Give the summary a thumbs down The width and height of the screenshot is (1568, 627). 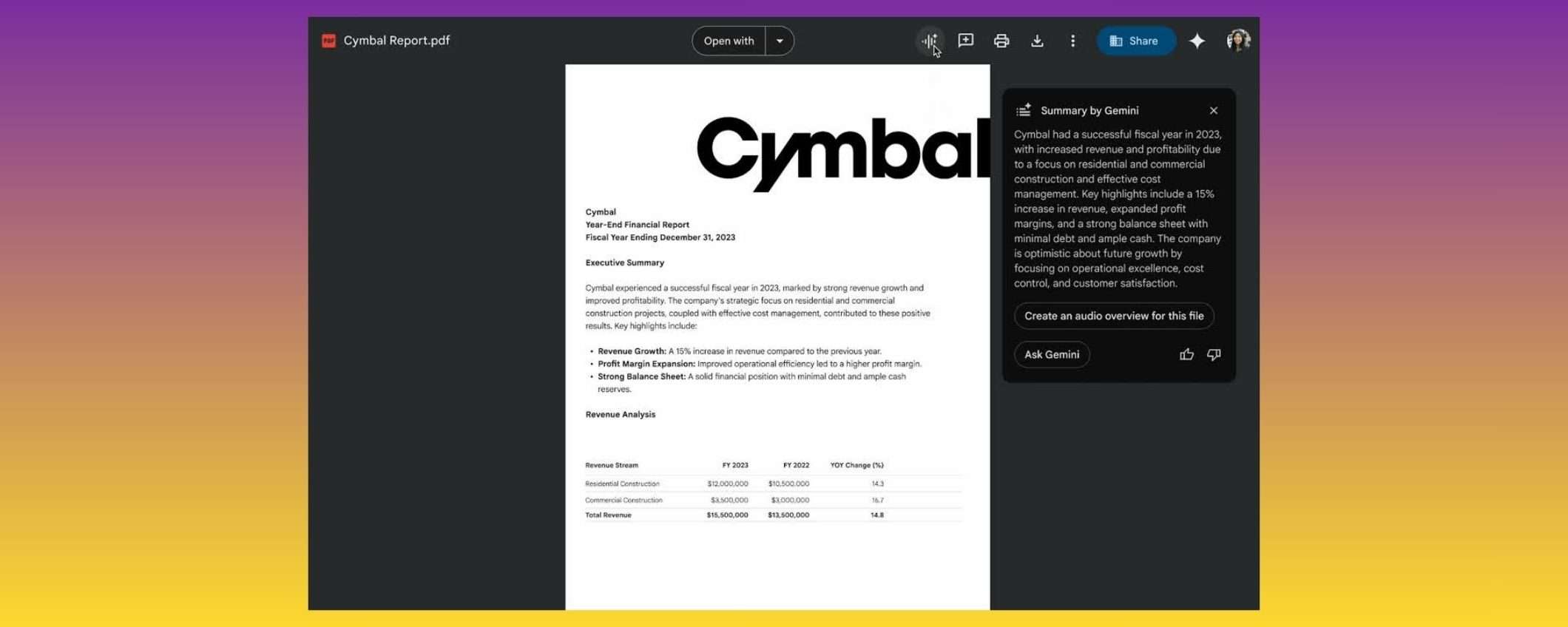[1214, 355]
